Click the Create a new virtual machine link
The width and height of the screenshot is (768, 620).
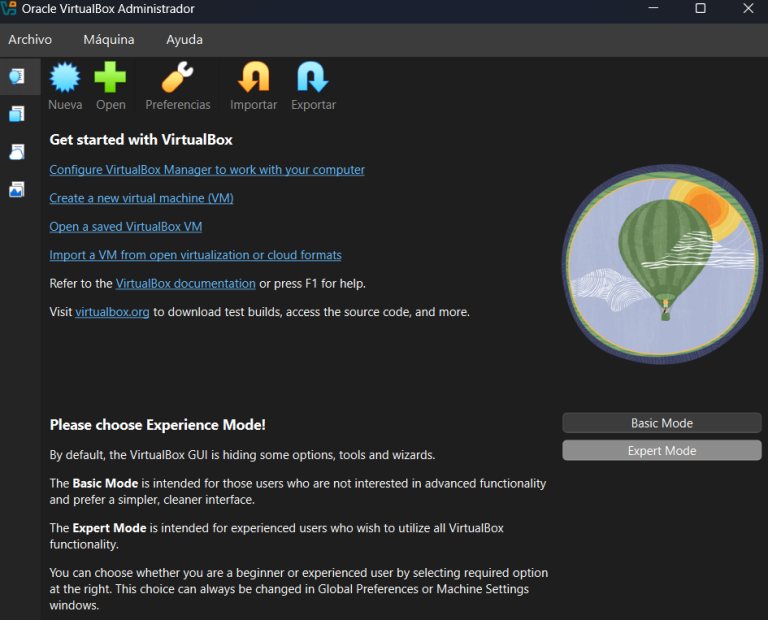(x=141, y=198)
